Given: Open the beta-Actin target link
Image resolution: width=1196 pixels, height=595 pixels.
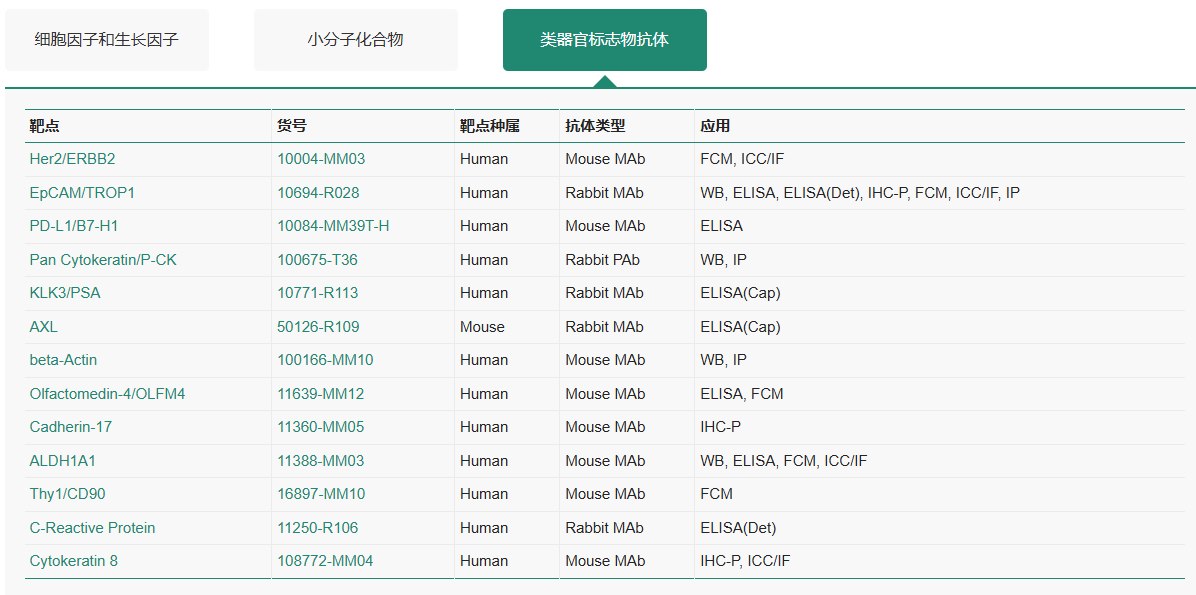Looking at the screenshot, I should coord(63,360).
